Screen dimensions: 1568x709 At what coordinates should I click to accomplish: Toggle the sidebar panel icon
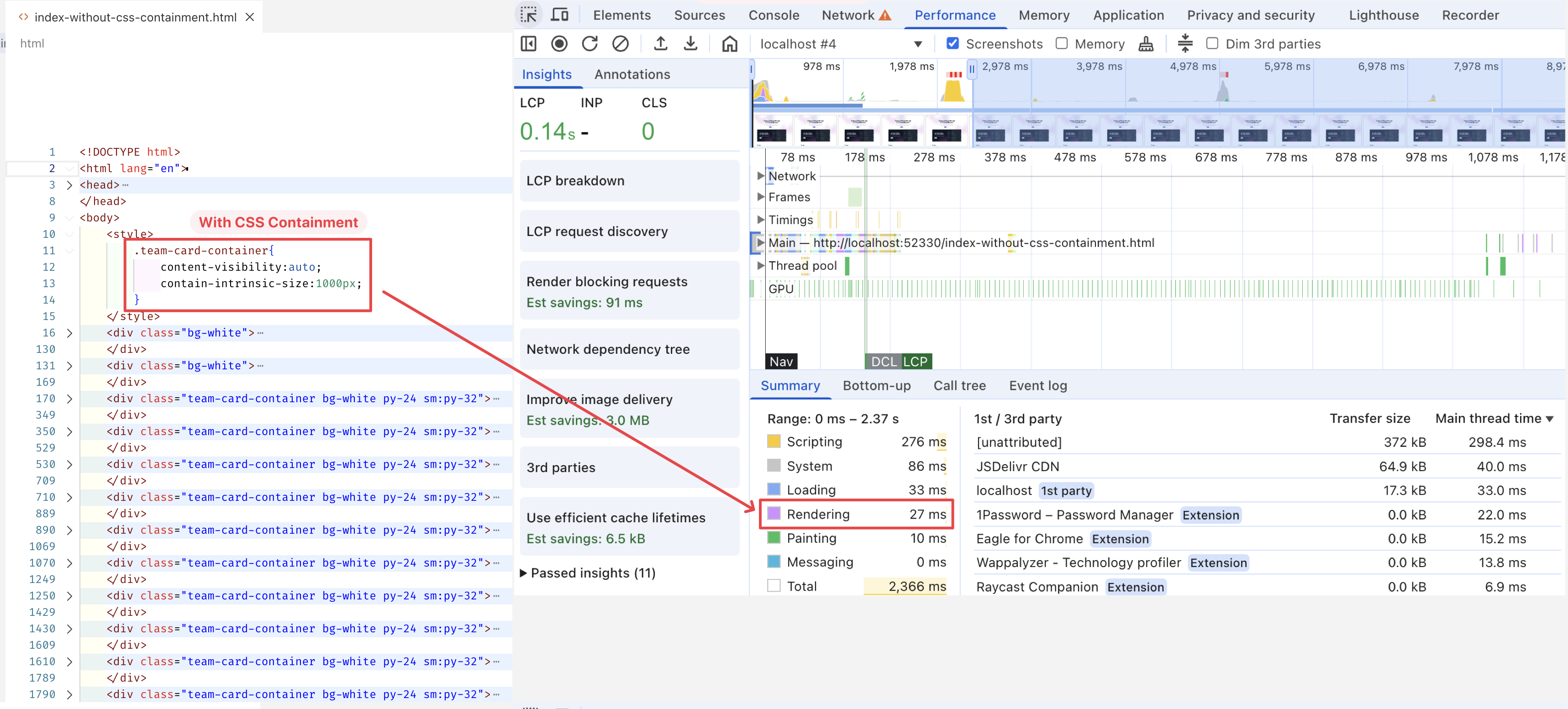point(528,44)
